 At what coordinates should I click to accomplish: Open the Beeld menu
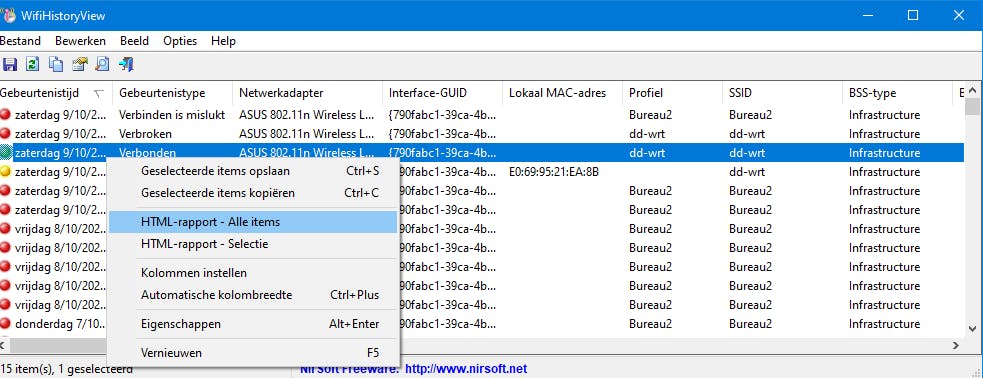134,41
